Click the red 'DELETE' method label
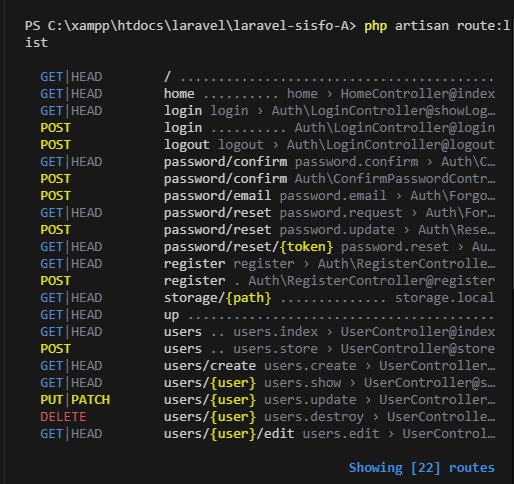514x484 pixels. [63, 417]
